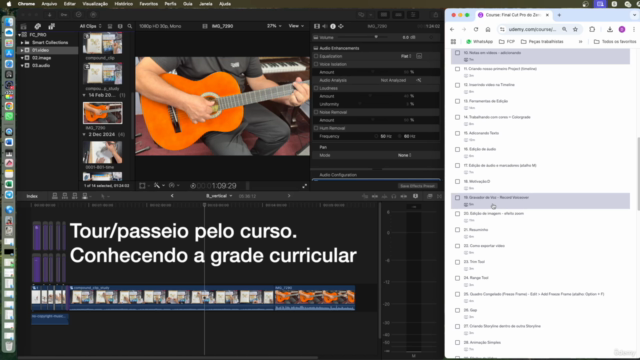This screenshot has height=360, width=640.
Task: Click the import media arrow button
Action: (x=49, y=15)
